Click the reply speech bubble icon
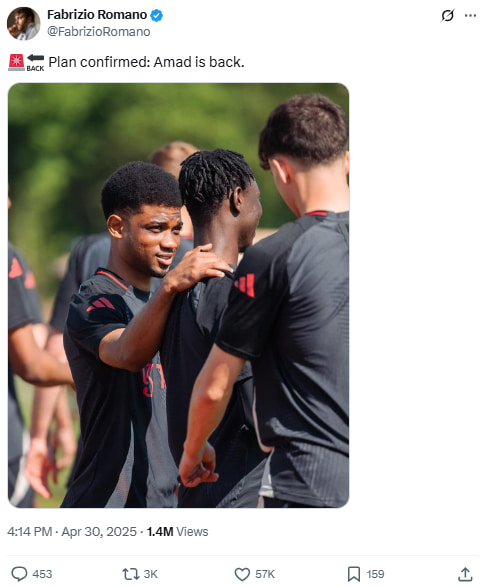 pyautogui.click(x=19, y=574)
